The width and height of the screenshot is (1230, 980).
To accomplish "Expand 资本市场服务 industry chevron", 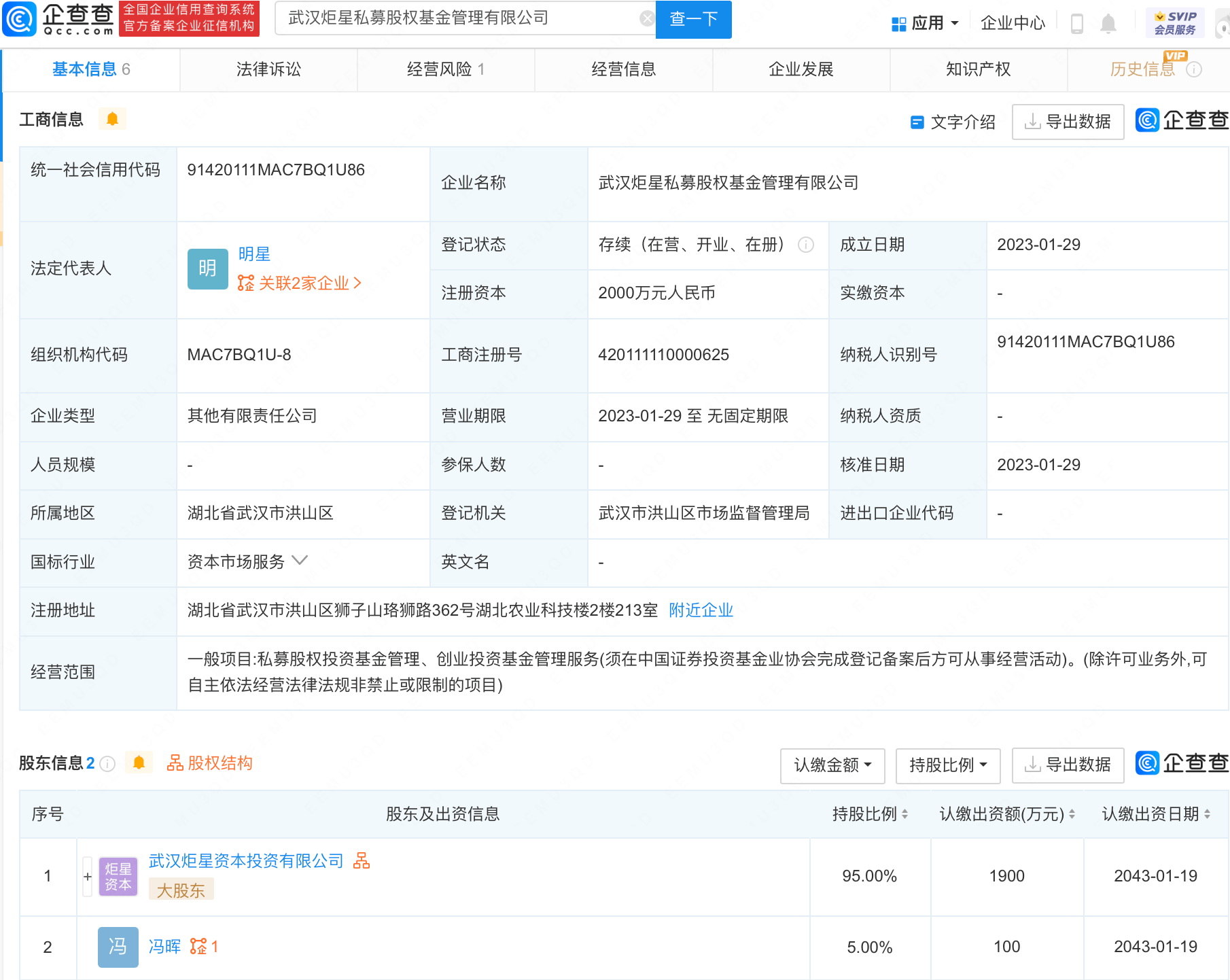I will [x=300, y=561].
